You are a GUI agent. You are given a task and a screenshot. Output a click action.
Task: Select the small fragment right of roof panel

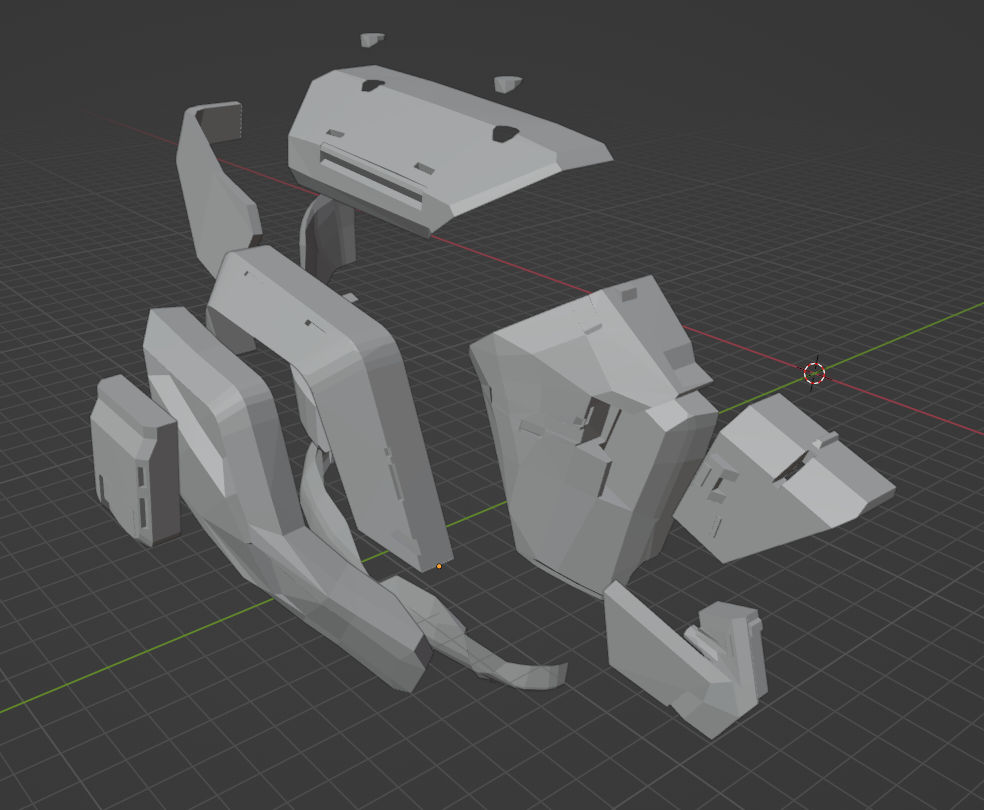pyautogui.click(x=507, y=84)
